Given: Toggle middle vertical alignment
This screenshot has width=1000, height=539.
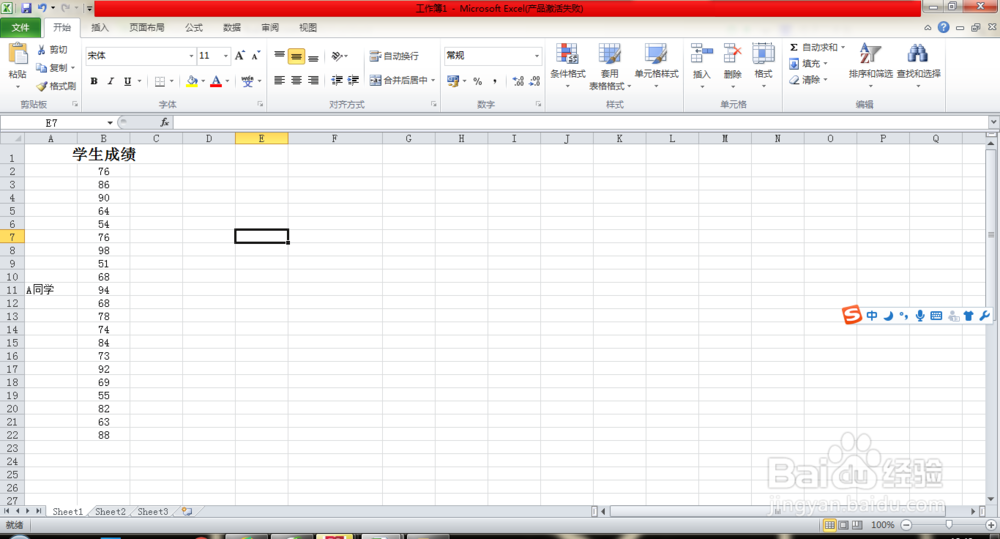Looking at the screenshot, I should [x=296, y=56].
